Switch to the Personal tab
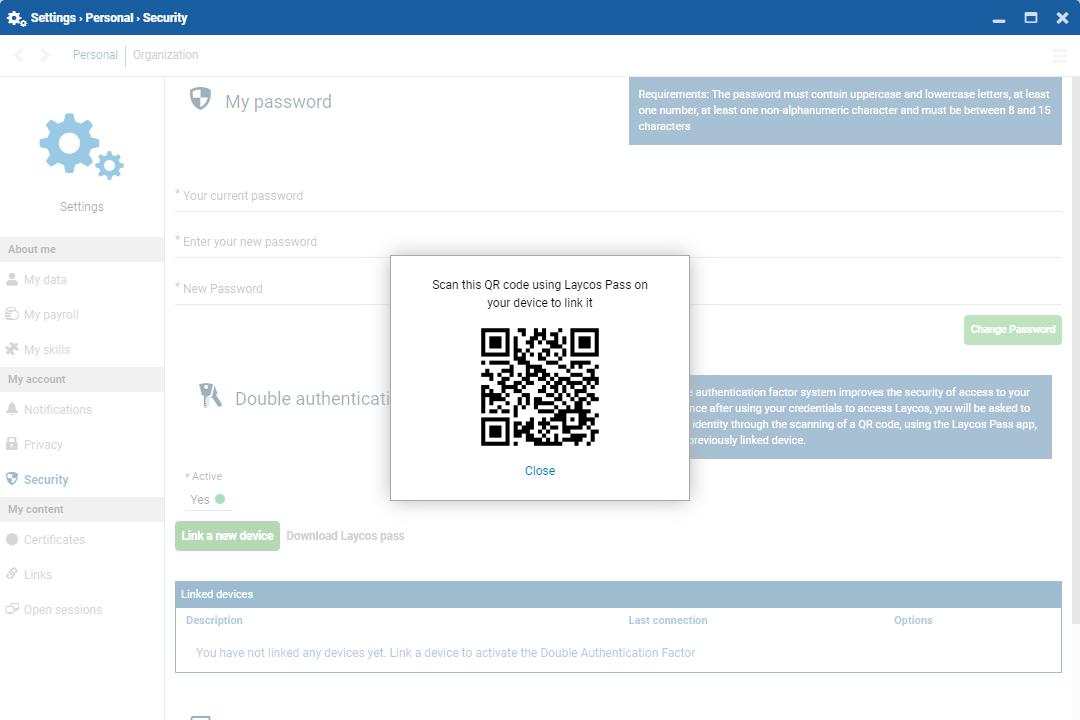Viewport: 1080px width, 720px height. coord(95,55)
